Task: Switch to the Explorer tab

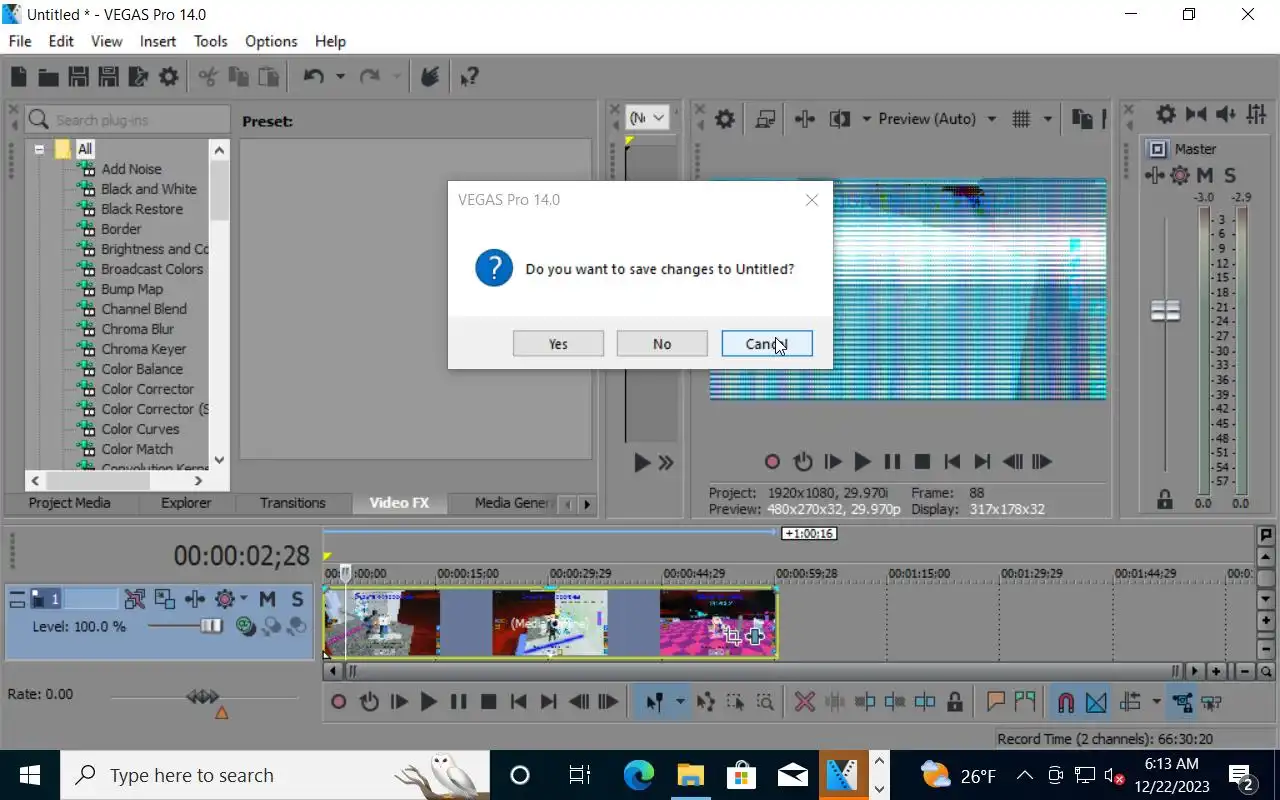Action: point(186,503)
